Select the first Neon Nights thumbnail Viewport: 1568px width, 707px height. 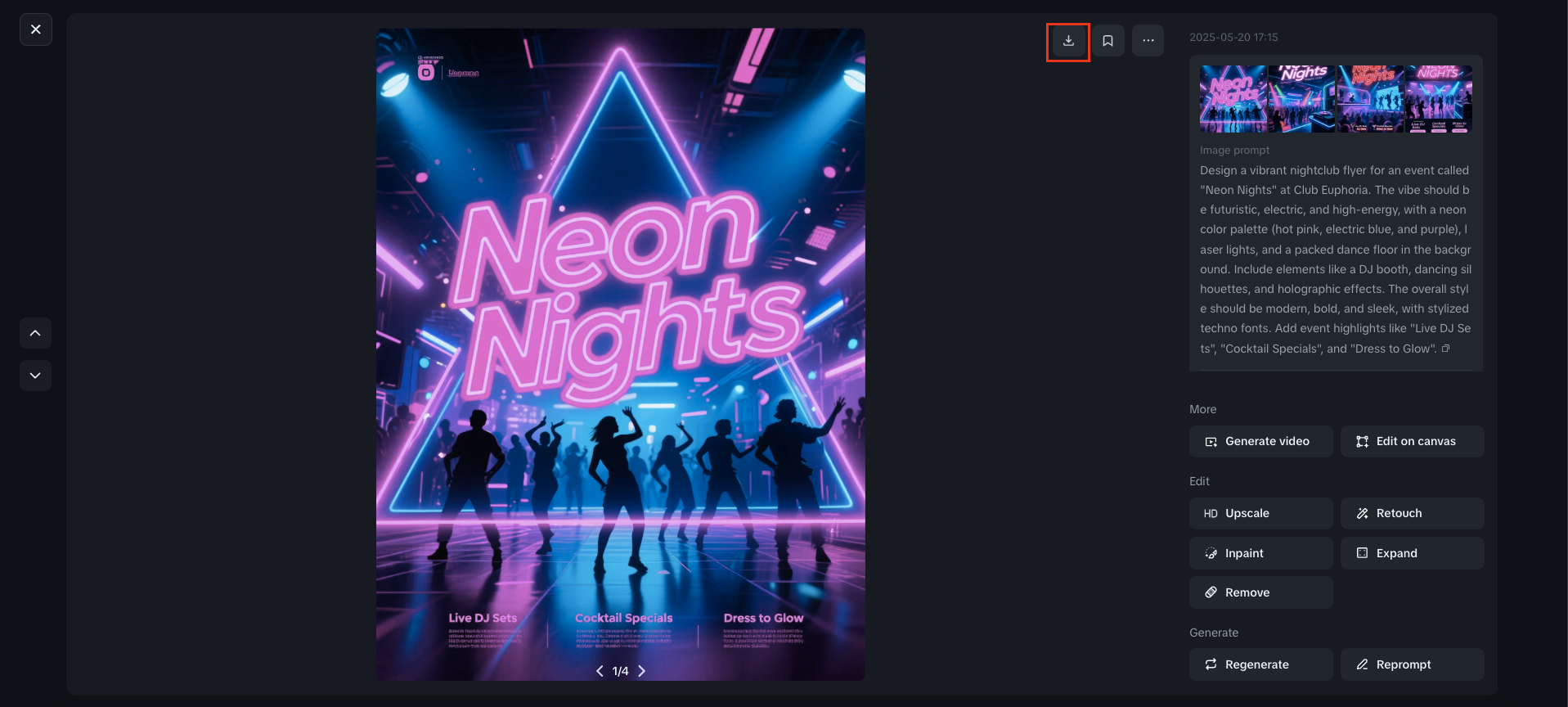[x=1232, y=99]
